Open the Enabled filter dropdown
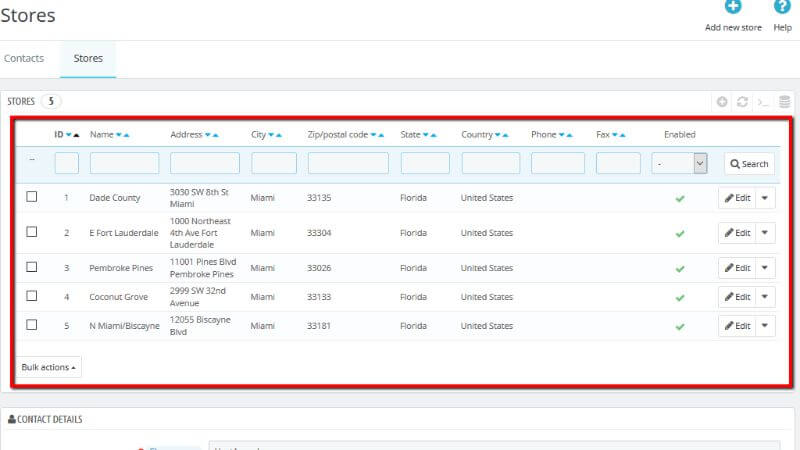800x450 pixels. 679,163
